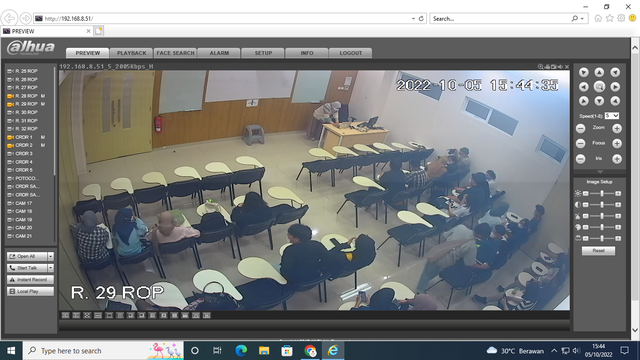Screen dimensions: 640x360
Task: Click the Start Talk button
Action: pyautogui.click(x=27, y=268)
